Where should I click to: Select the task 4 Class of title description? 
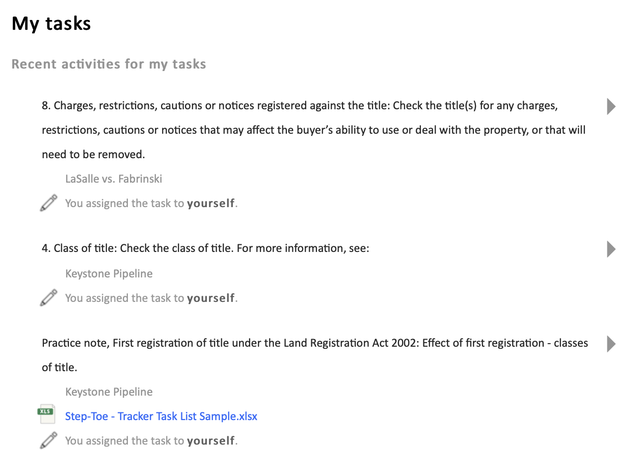point(205,249)
